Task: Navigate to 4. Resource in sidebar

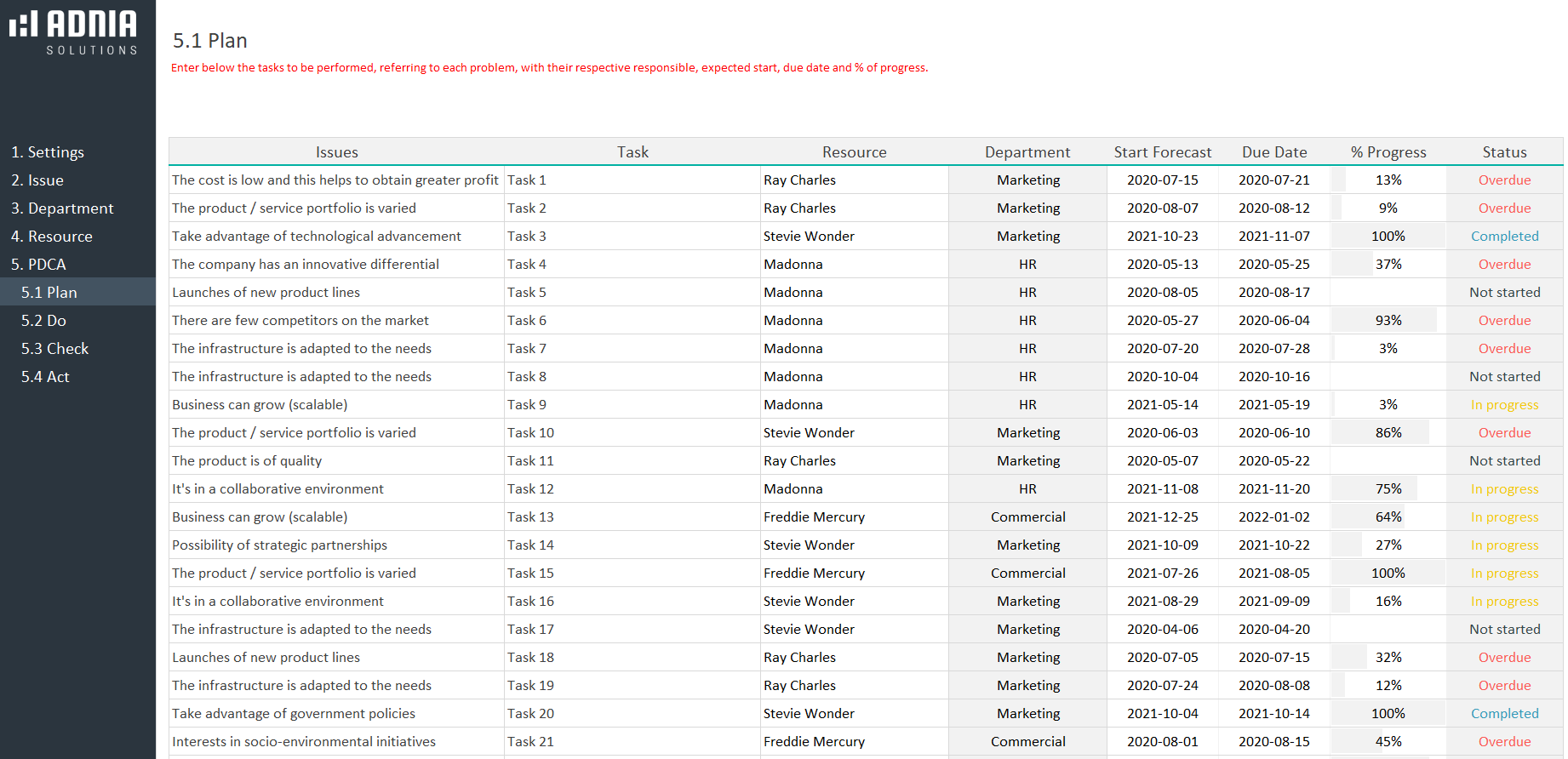Action: point(52,237)
